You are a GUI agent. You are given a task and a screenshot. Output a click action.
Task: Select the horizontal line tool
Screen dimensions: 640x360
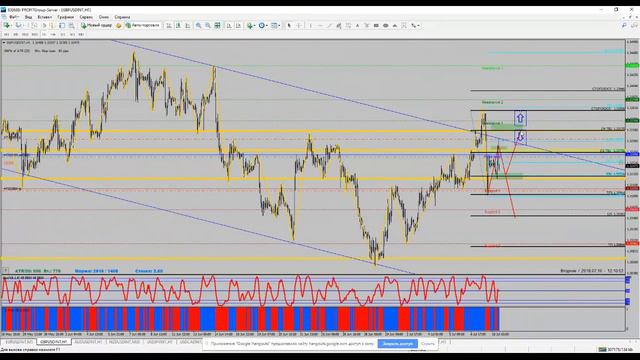320,25
